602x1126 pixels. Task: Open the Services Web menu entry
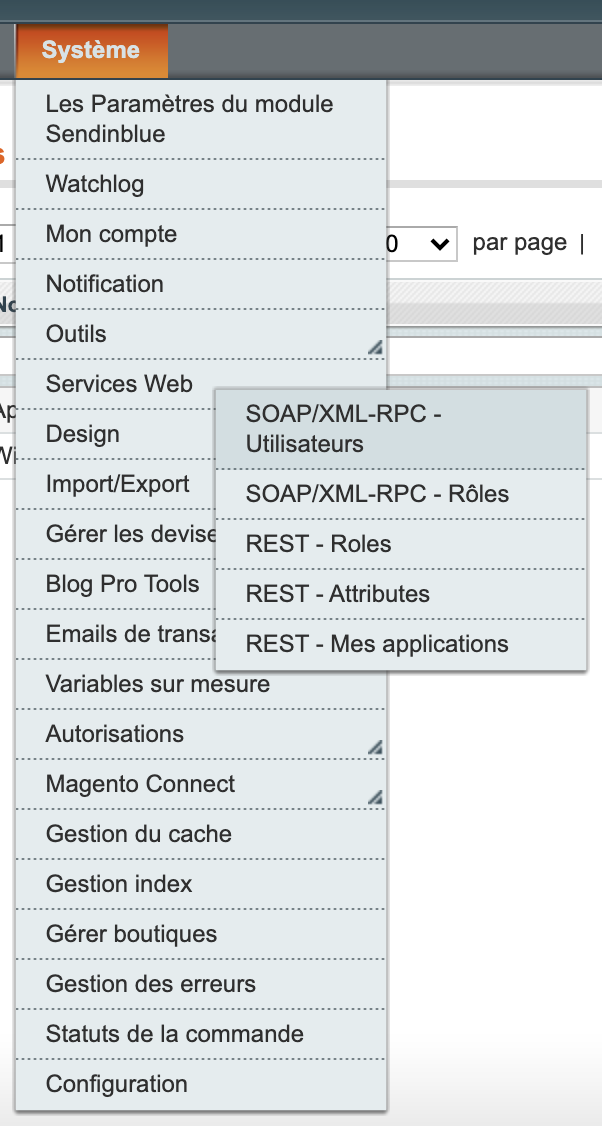coord(119,384)
